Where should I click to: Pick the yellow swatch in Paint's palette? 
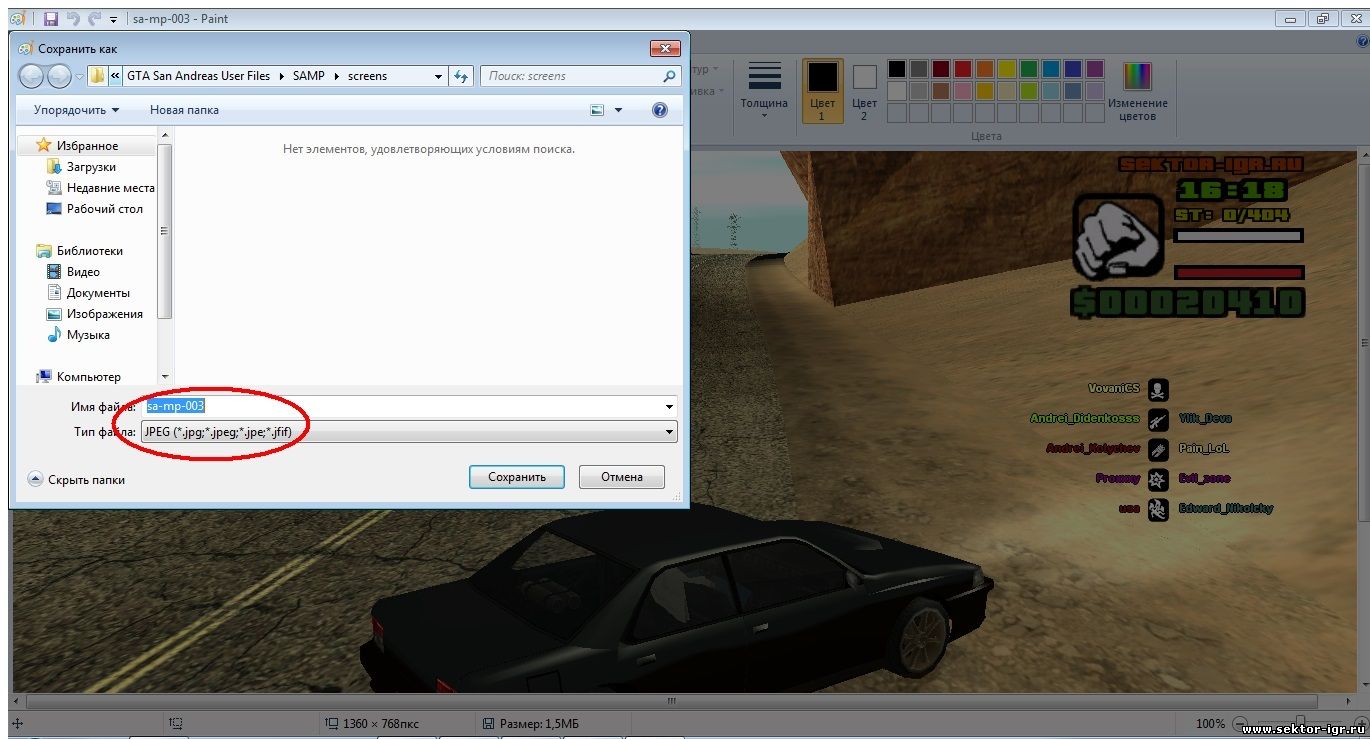click(x=1007, y=69)
